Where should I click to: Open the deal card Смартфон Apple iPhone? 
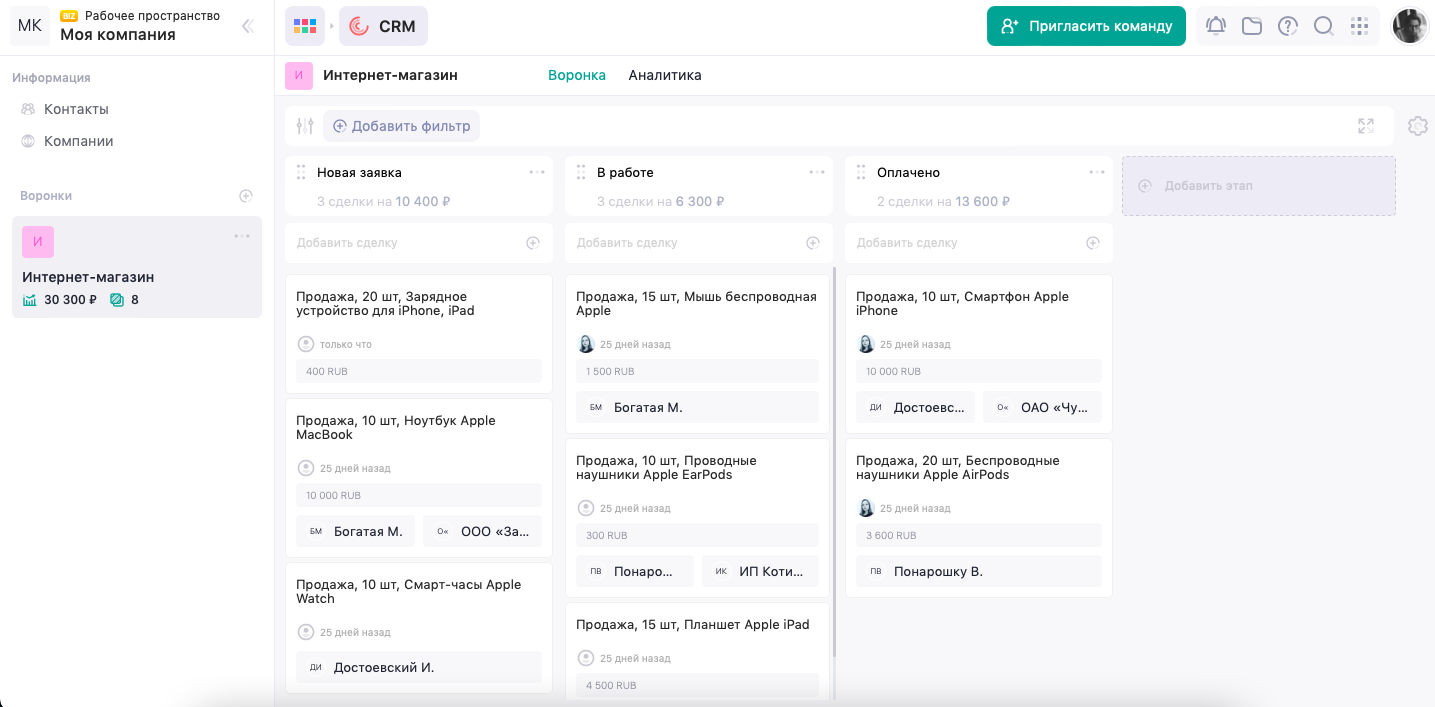[963, 303]
